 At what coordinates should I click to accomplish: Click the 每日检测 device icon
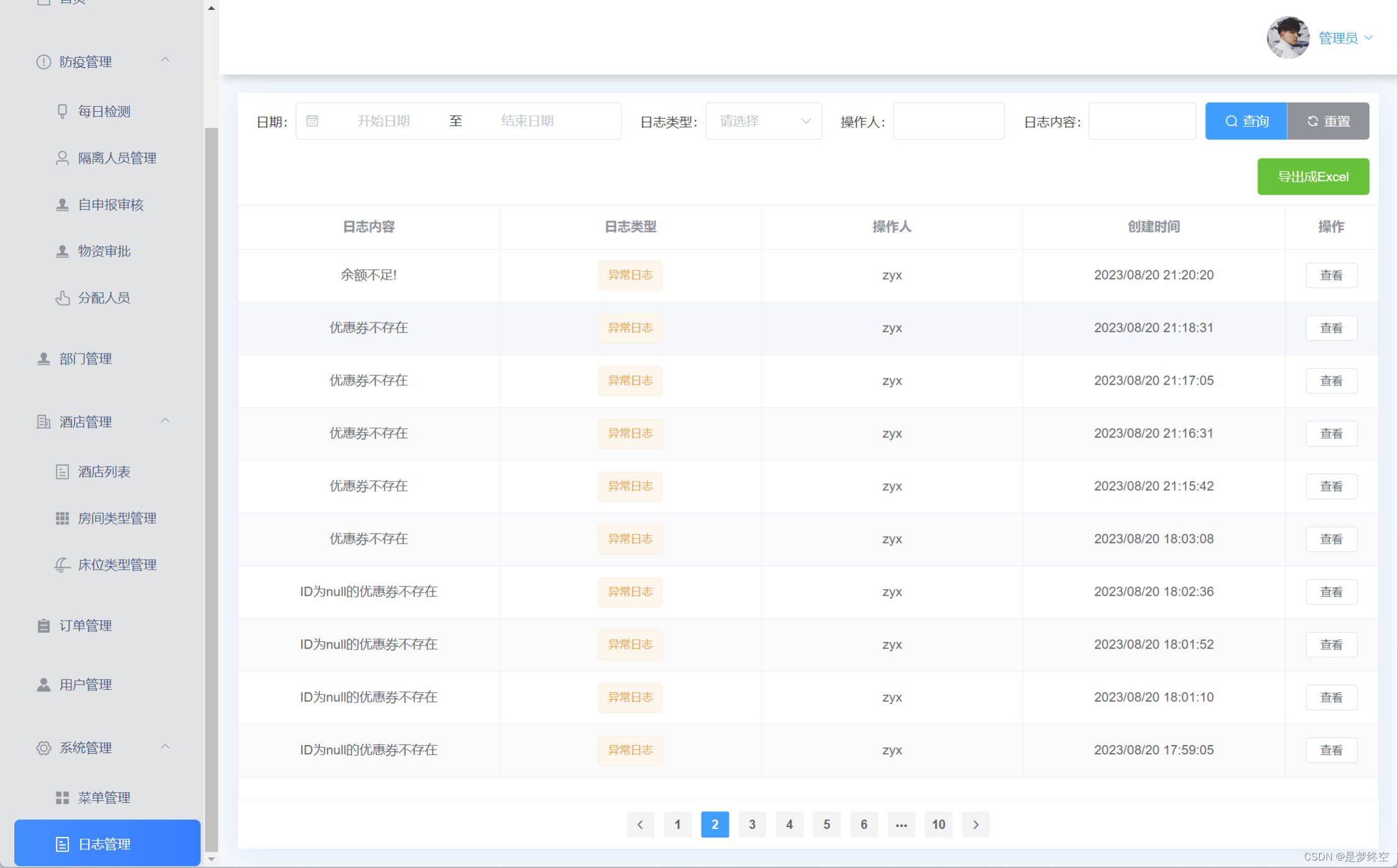coord(62,111)
